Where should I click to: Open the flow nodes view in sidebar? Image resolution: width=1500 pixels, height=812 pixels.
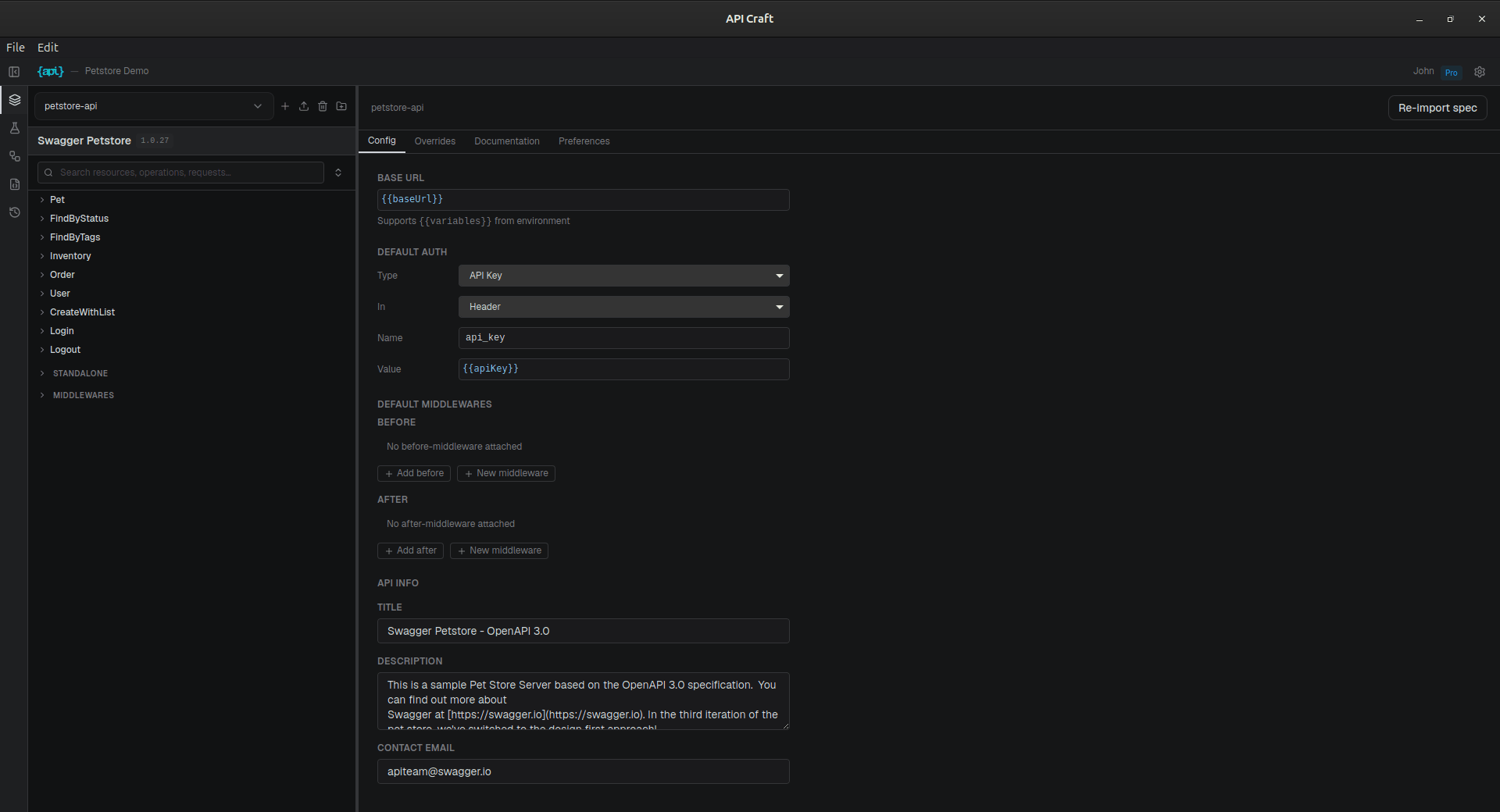click(14, 156)
